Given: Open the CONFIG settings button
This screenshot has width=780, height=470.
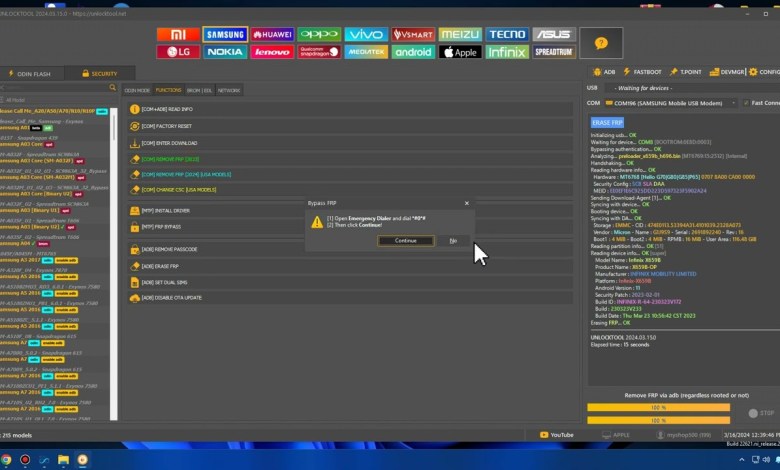Looking at the screenshot, I should click(765, 72).
